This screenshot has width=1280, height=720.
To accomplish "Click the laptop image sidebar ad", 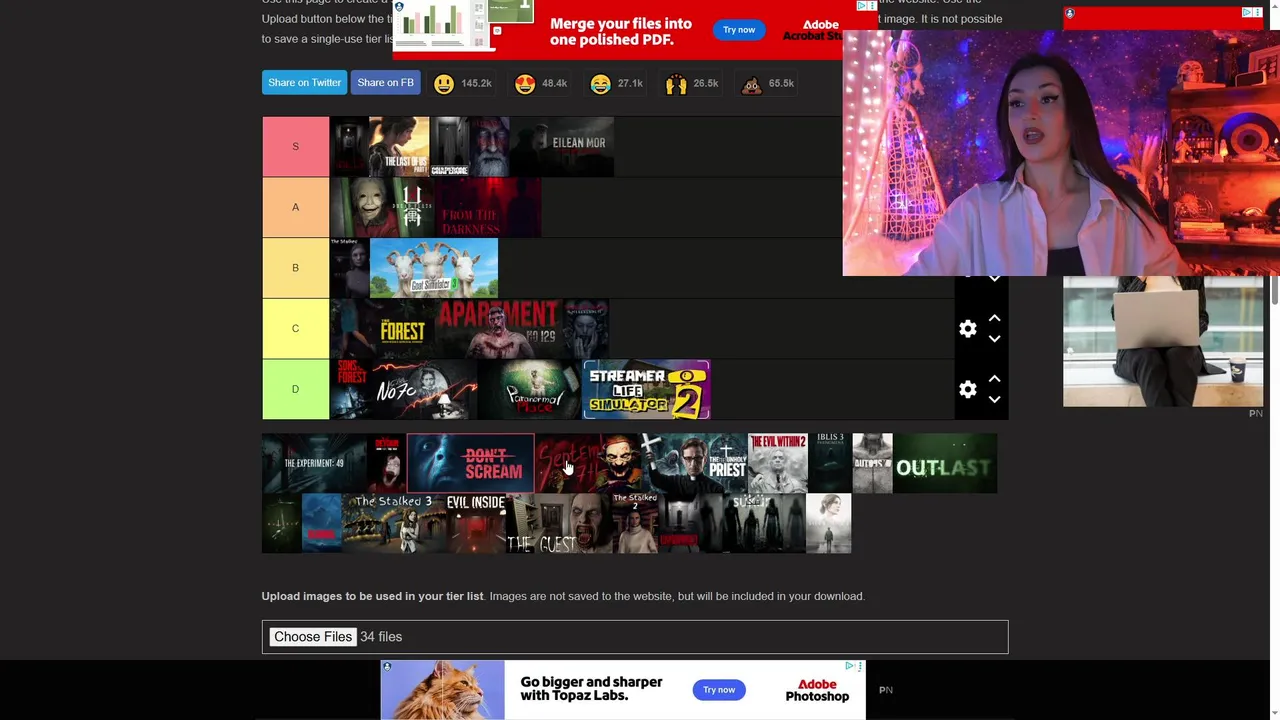I will (1163, 342).
